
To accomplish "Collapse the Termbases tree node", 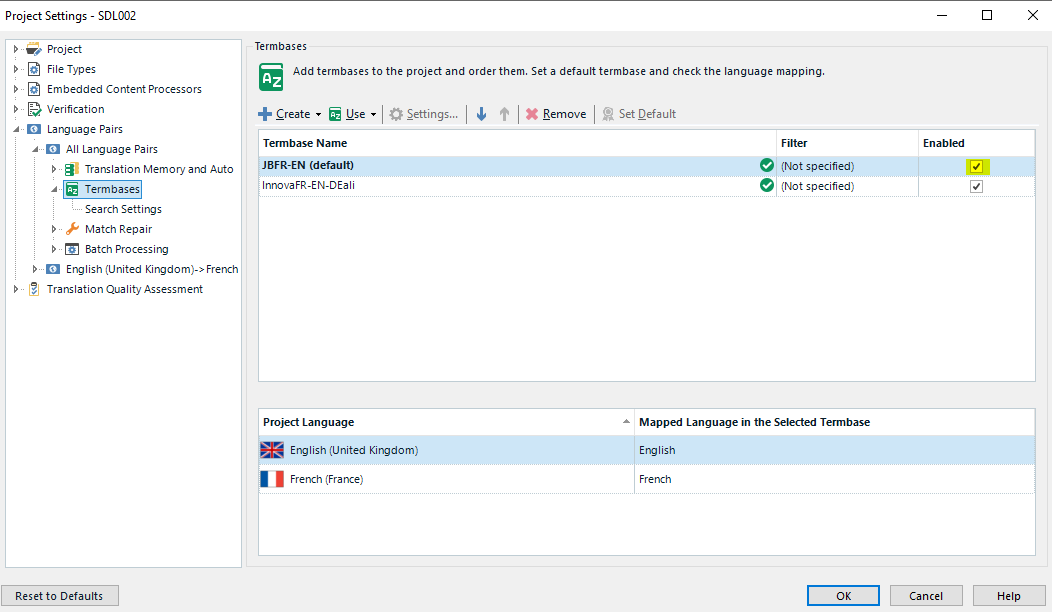I will click(54, 190).
